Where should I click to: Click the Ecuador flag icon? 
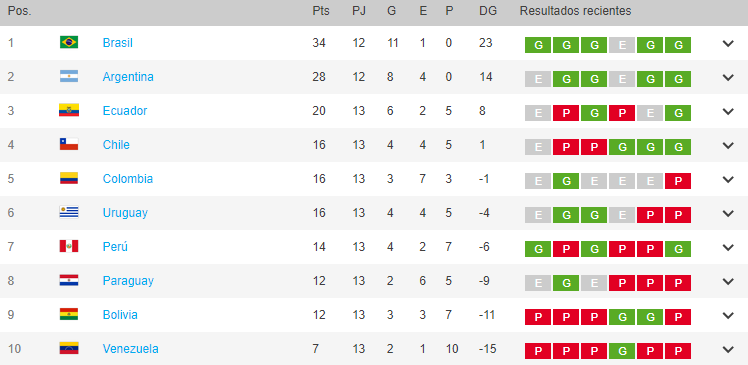pos(69,111)
